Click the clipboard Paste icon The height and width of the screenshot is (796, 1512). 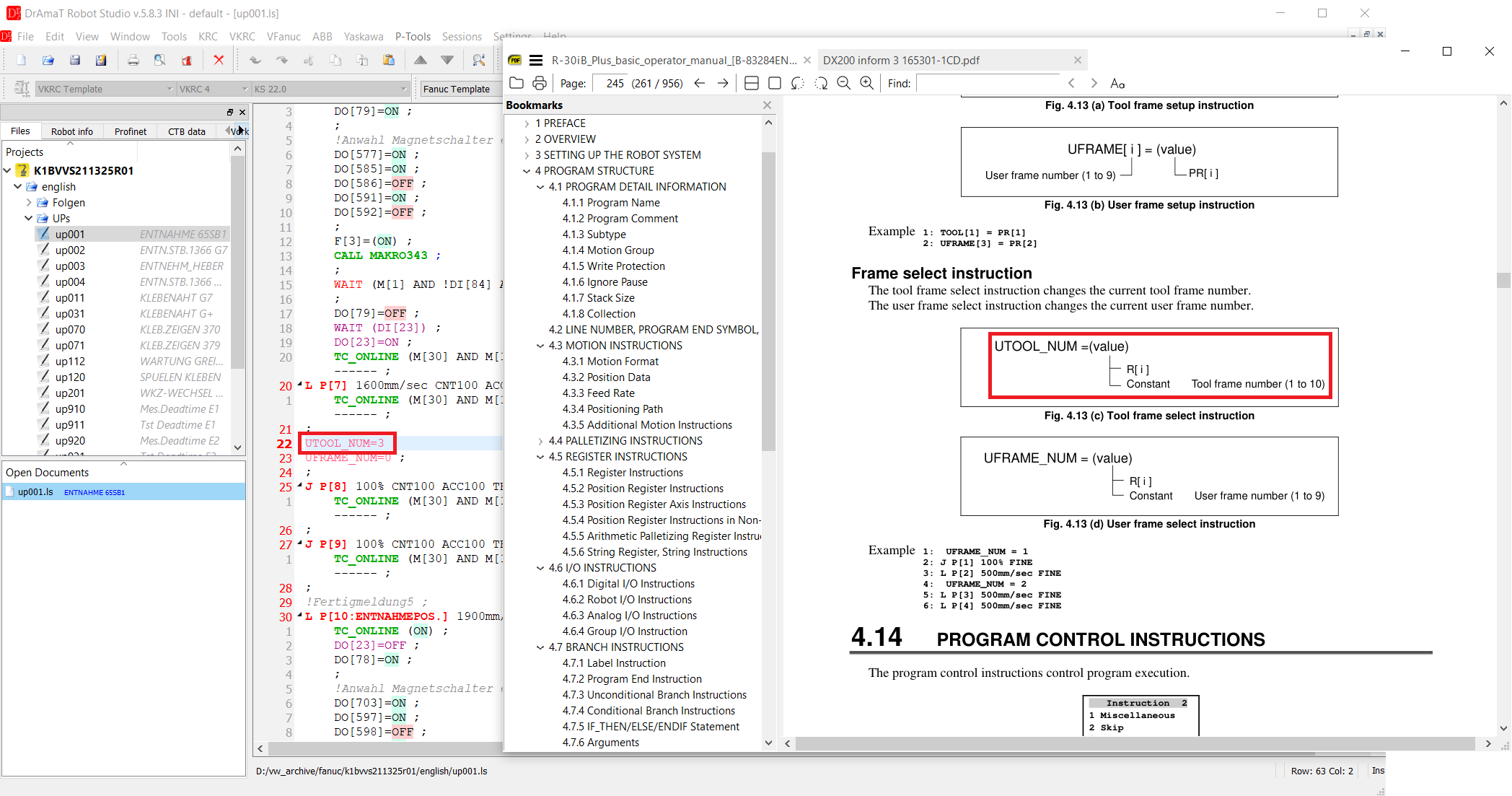pyautogui.click(x=389, y=60)
